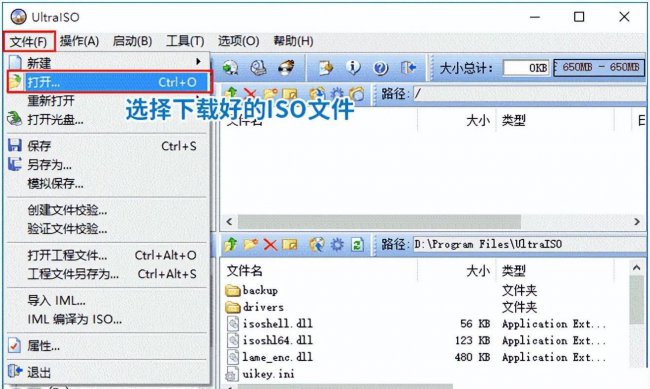Click horizontal scrollbar right arrow in image pane

click(637, 222)
